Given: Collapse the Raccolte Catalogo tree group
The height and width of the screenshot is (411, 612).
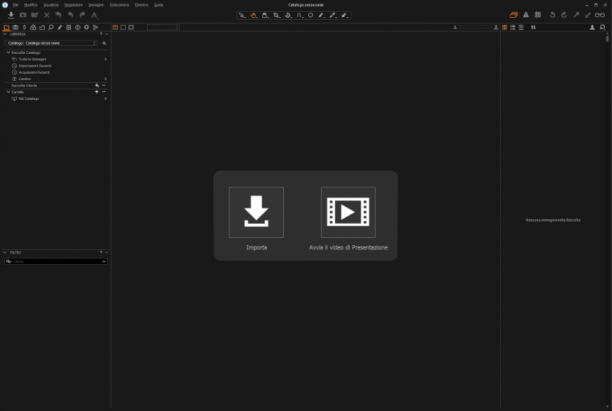Looking at the screenshot, I should click(8, 53).
